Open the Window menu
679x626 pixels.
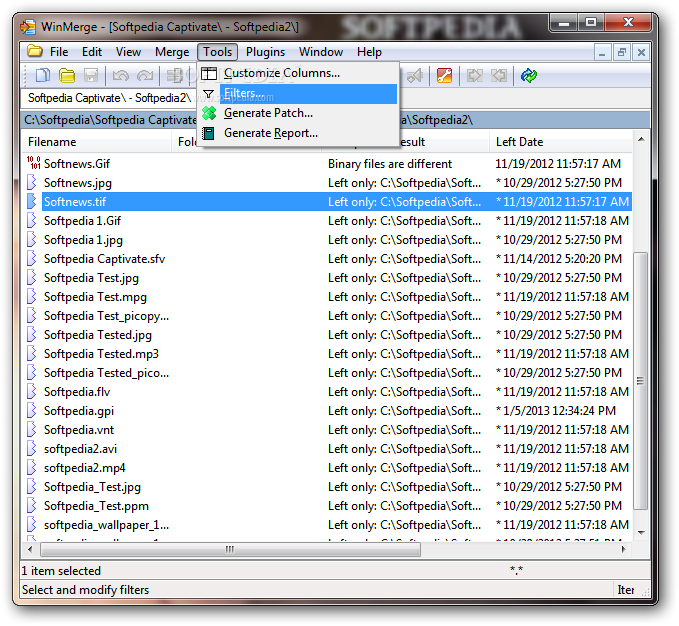(321, 52)
